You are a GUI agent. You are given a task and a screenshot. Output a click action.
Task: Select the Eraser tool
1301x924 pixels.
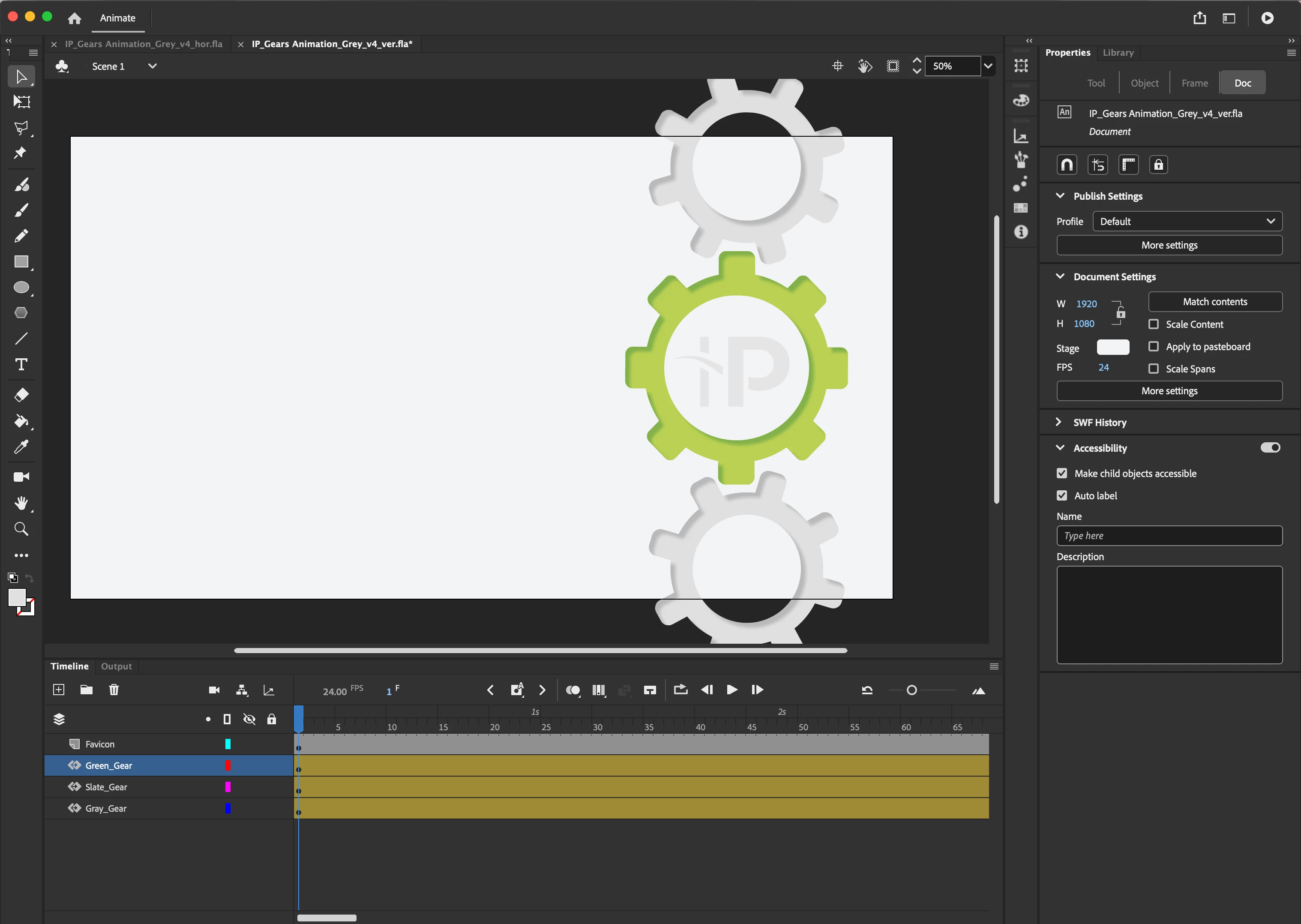click(x=21, y=395)
